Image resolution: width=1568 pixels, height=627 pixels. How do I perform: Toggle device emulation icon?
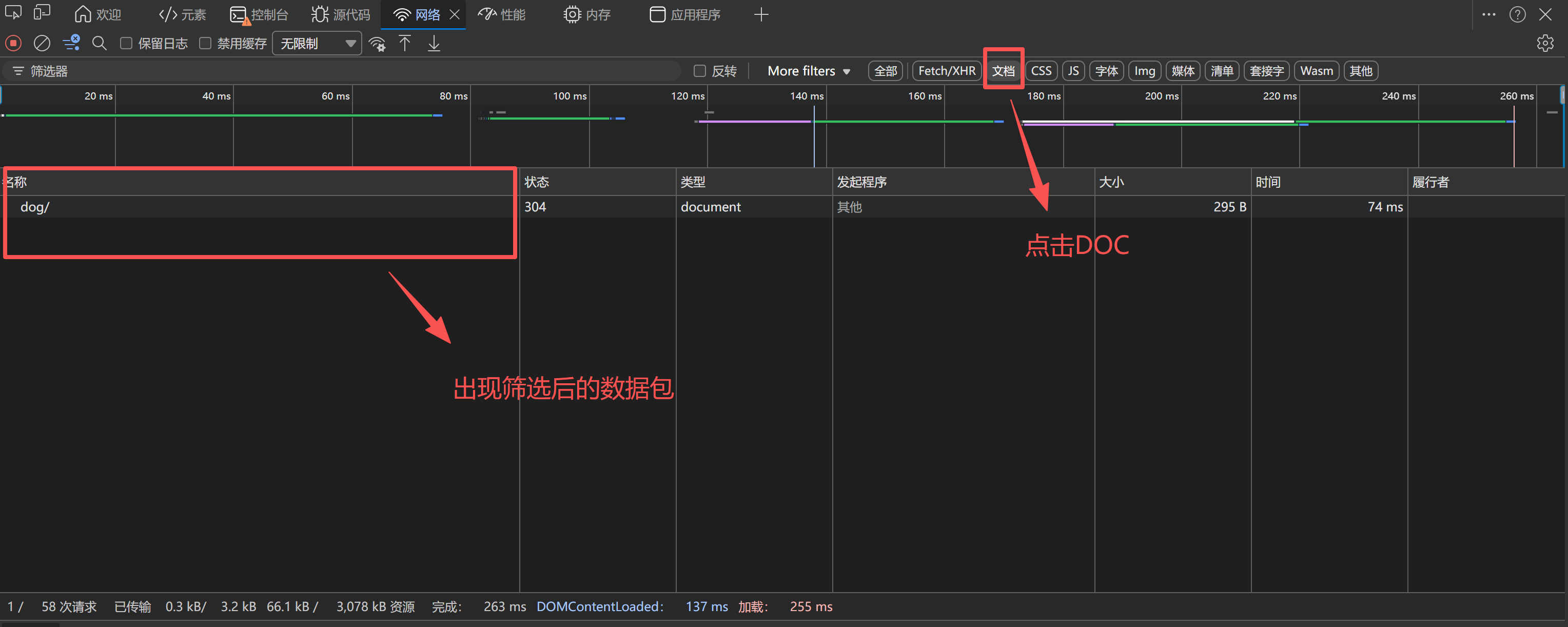(x=42, y=13)
